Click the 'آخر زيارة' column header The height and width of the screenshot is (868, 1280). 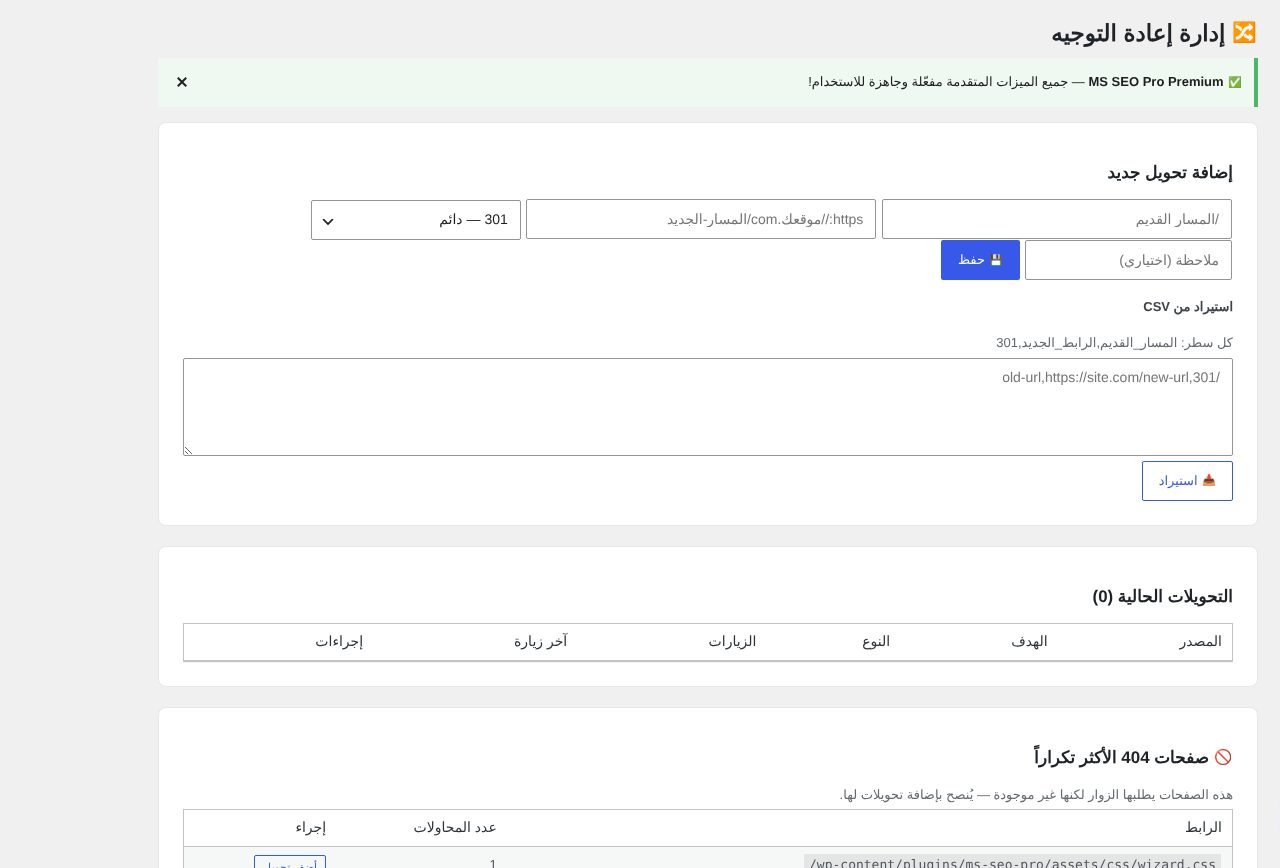541,642
